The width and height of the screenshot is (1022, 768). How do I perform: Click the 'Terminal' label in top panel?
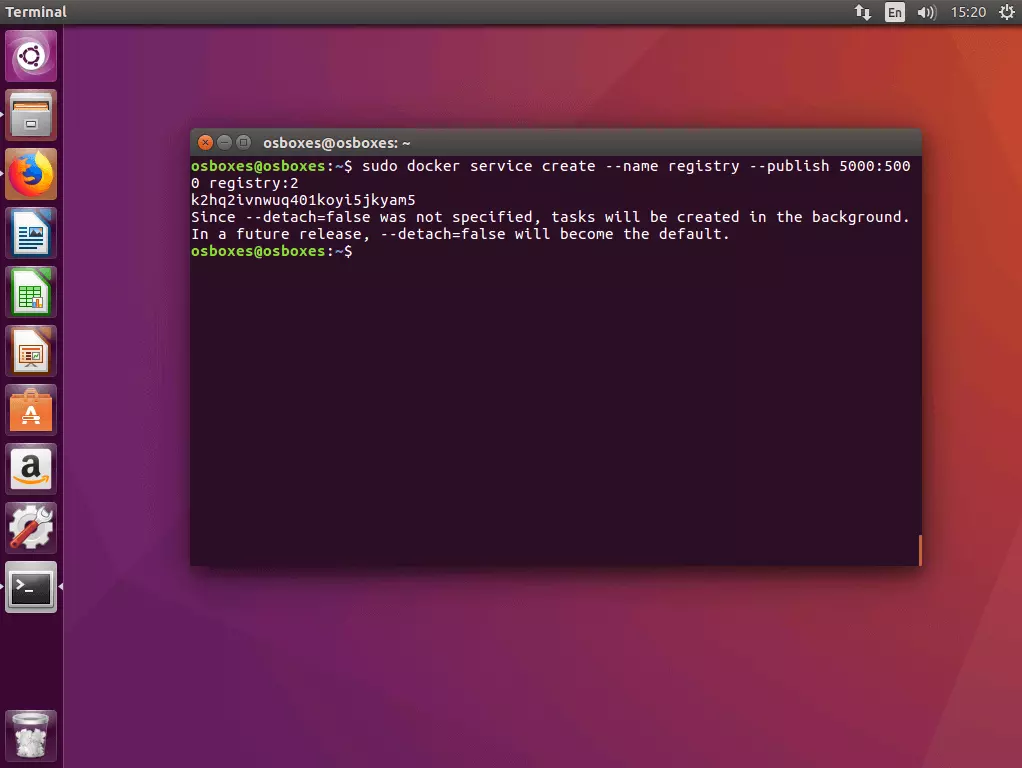(36, 12)
